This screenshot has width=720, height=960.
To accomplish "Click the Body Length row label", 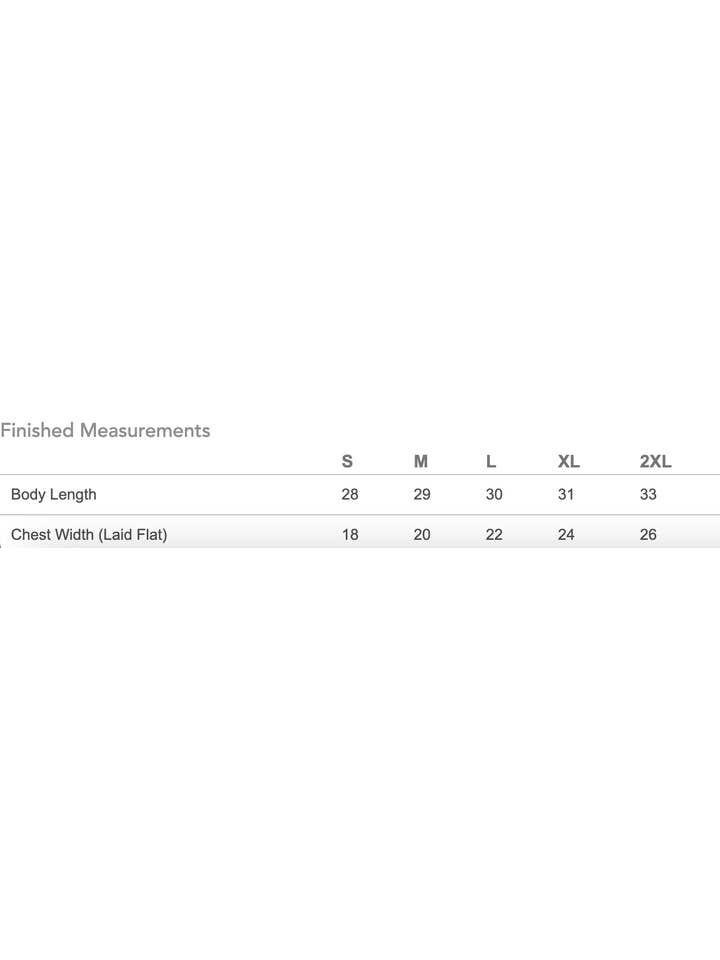I will (54, 494).
